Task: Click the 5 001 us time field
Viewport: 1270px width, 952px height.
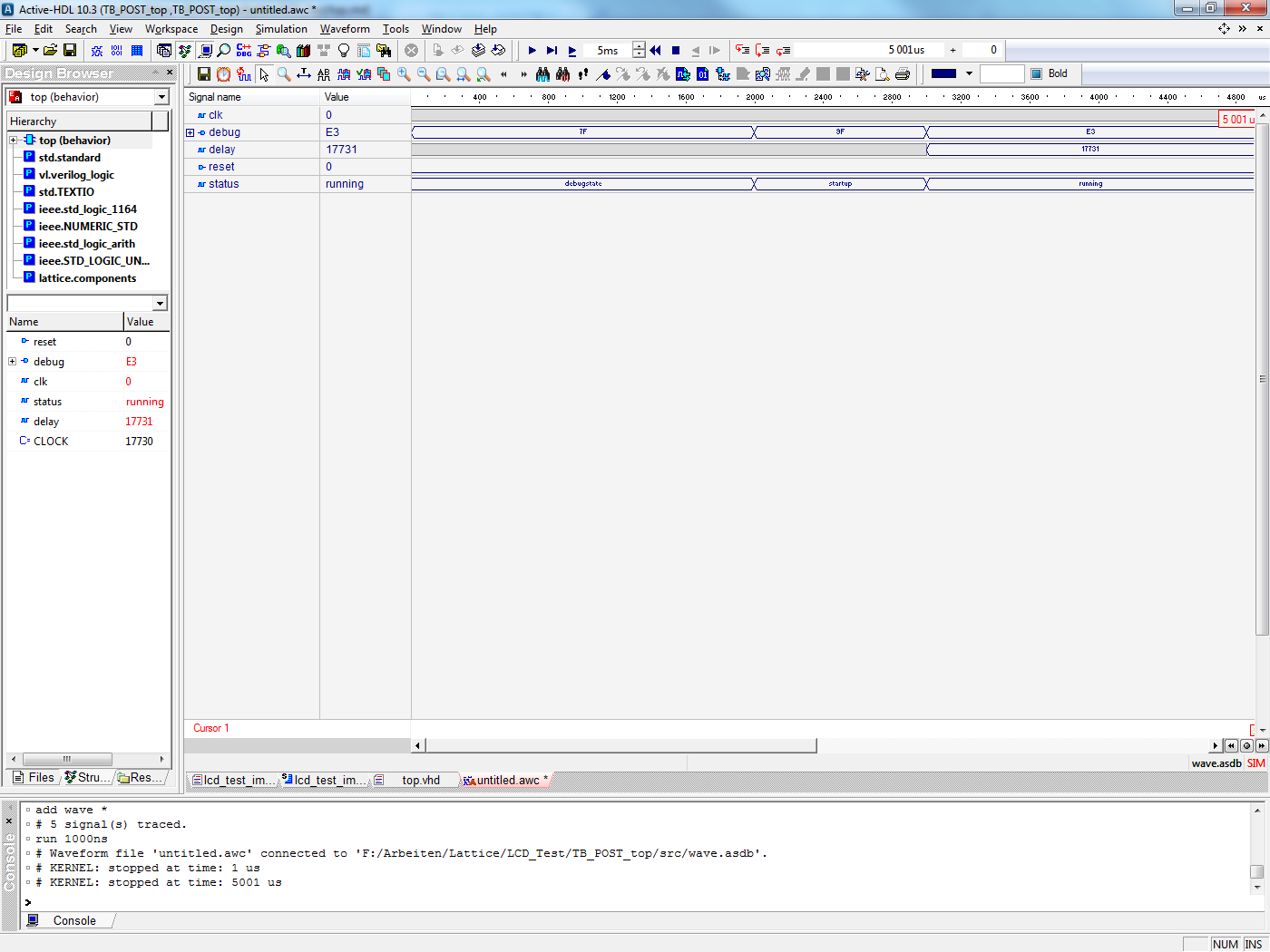Action: click(869, 50)
